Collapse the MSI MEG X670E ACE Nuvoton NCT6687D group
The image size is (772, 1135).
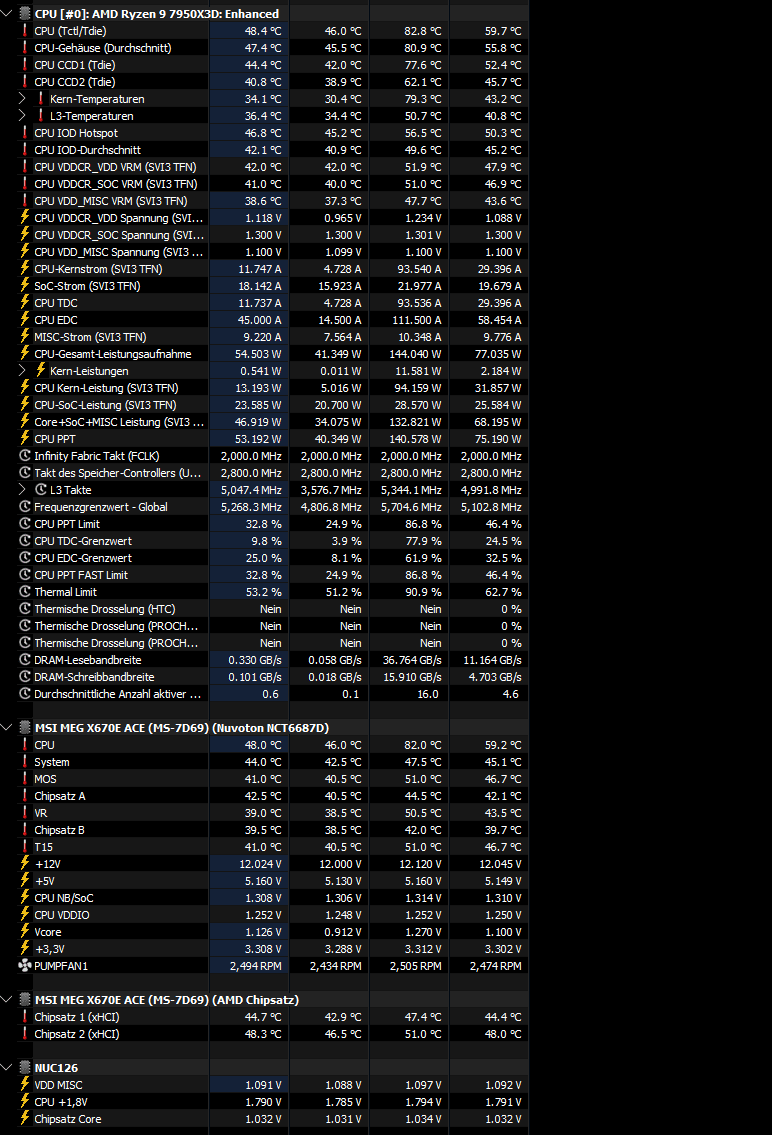coord(7,727)
